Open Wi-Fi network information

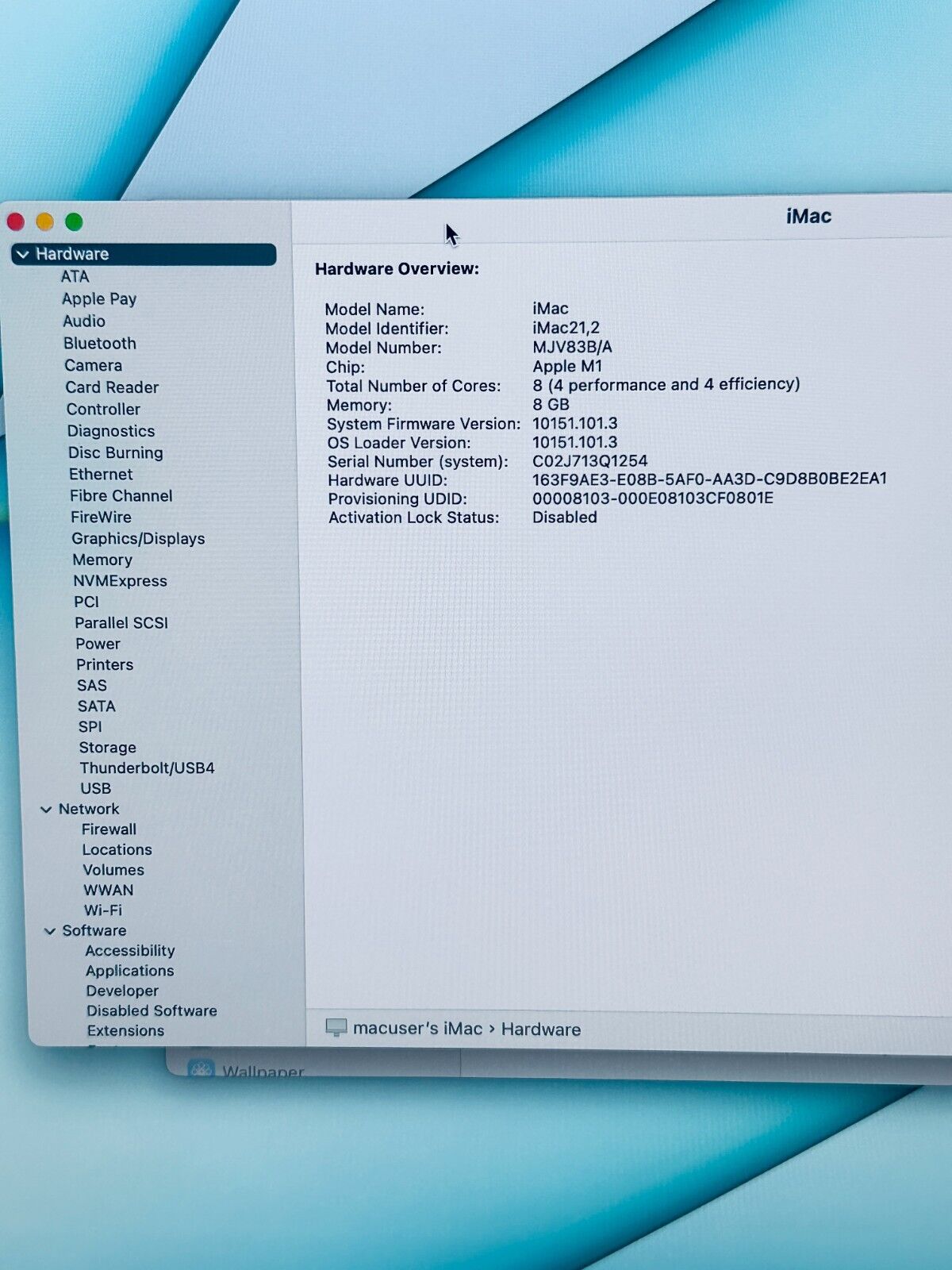click(x=103, y=910)
